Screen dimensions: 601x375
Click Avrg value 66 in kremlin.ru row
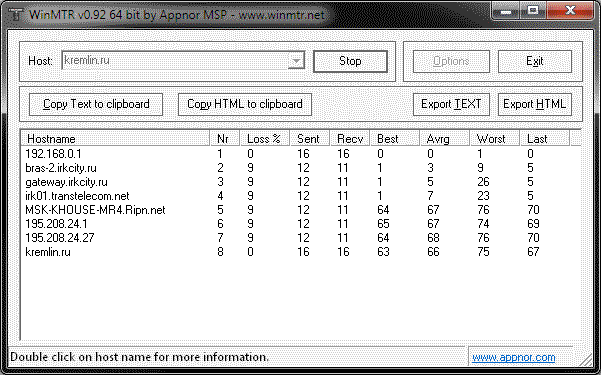point(433,252)
